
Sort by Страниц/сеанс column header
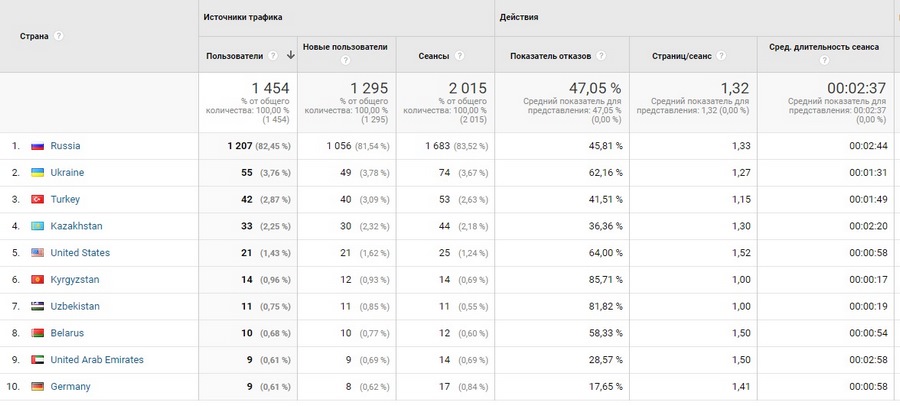681,56
